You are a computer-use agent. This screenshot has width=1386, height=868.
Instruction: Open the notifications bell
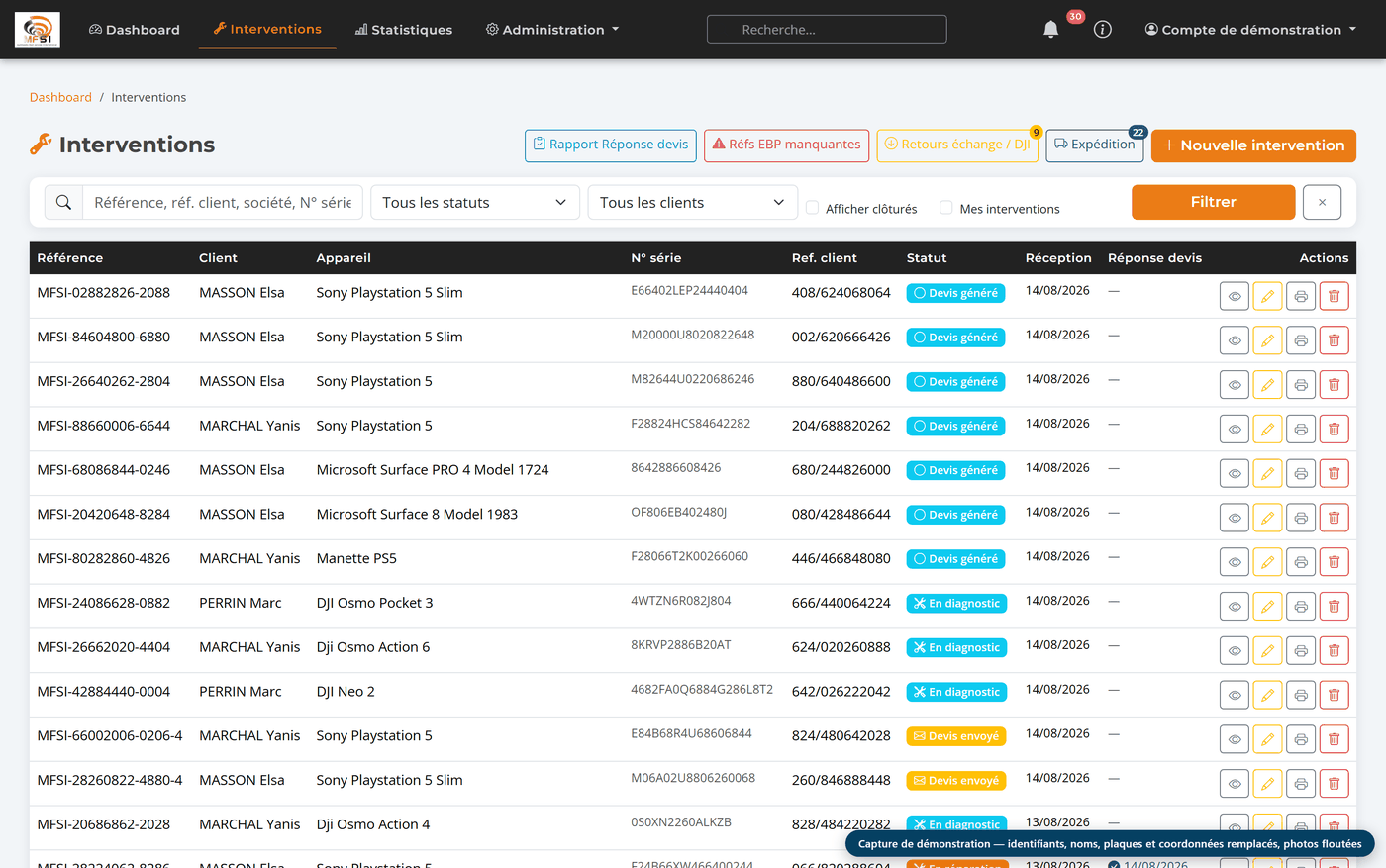pos(1050,30)
